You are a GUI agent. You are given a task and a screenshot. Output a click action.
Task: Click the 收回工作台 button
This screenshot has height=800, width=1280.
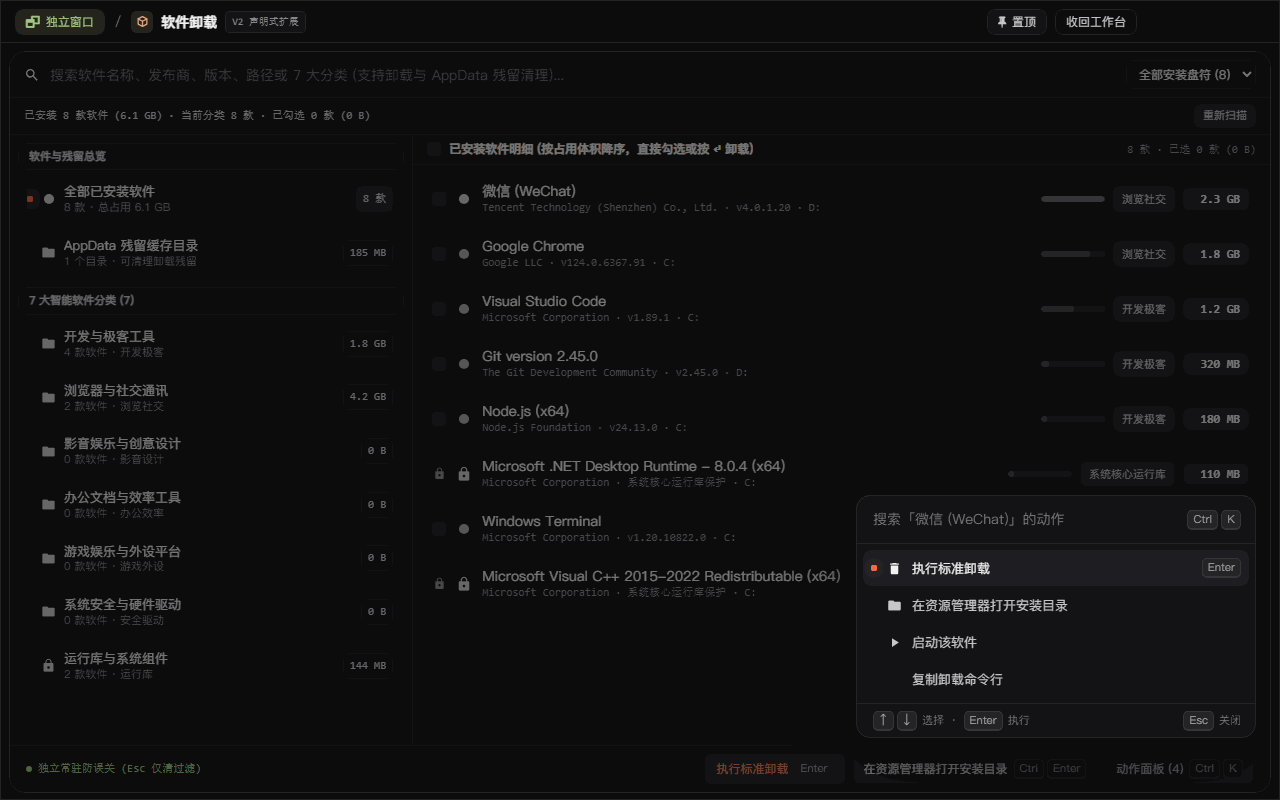point(1096,22)
